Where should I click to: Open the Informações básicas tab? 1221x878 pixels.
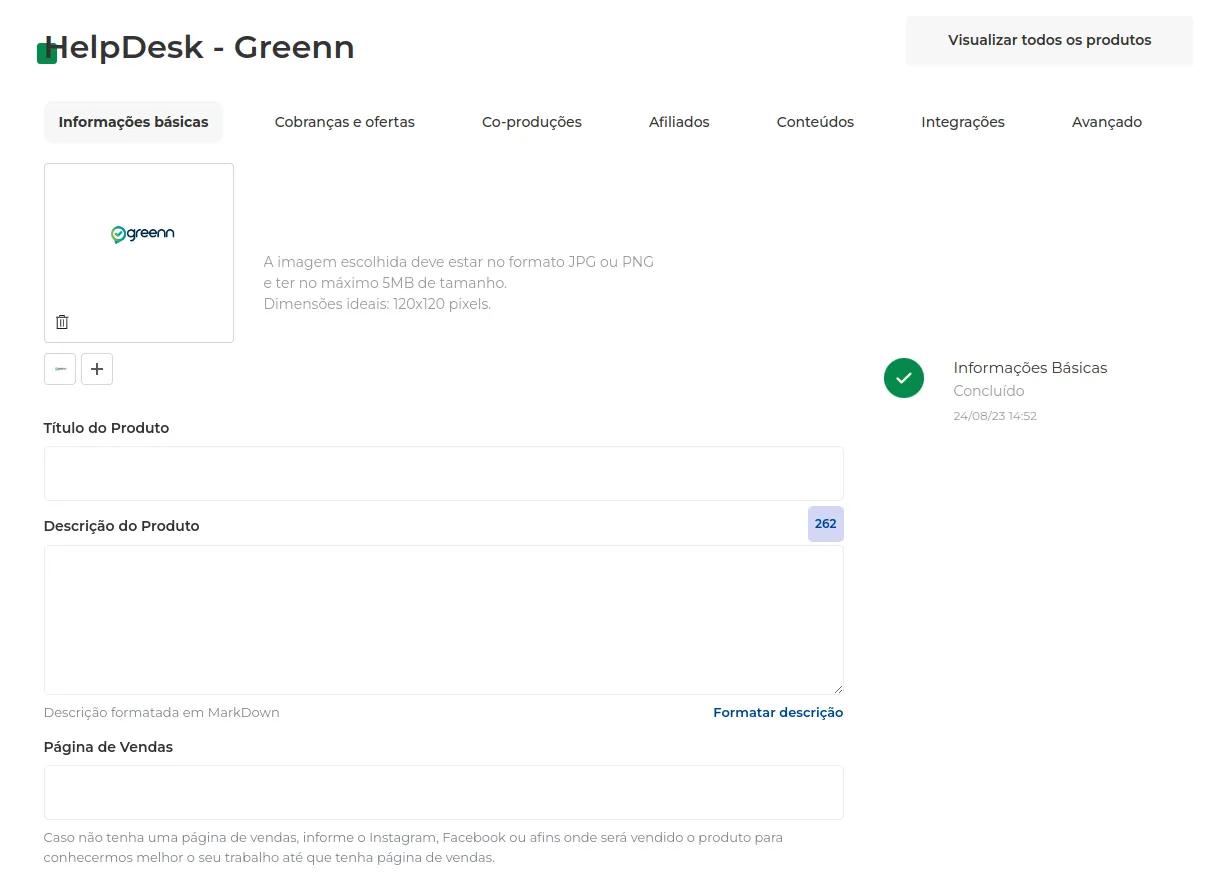pyautogui.click(x=133, y=122)
